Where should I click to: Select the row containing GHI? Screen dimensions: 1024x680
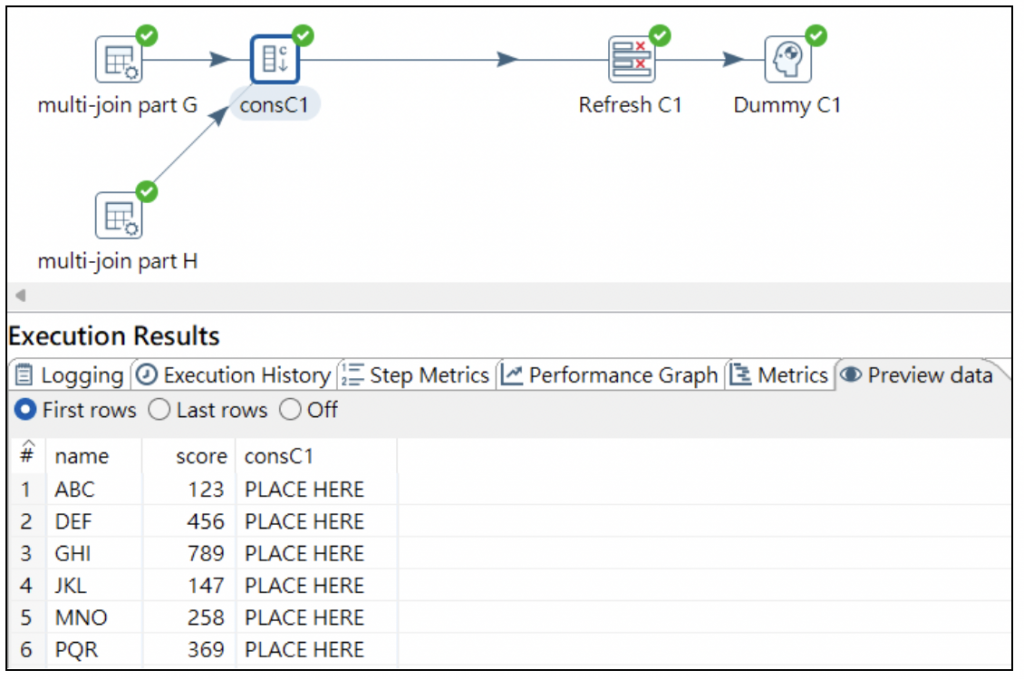coord(150,553)
